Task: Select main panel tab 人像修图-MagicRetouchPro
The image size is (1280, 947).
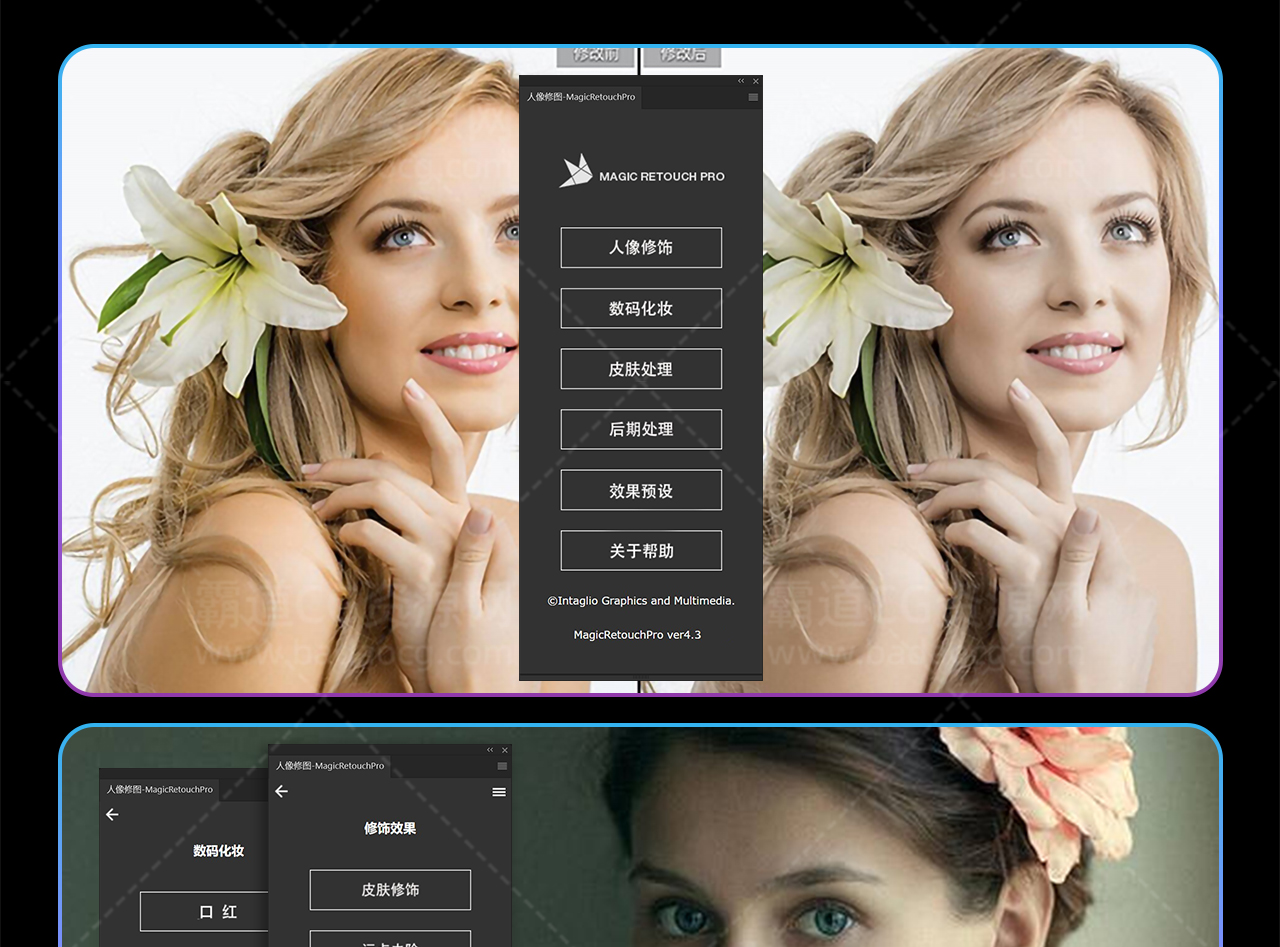Action: [x=581, y=97]
